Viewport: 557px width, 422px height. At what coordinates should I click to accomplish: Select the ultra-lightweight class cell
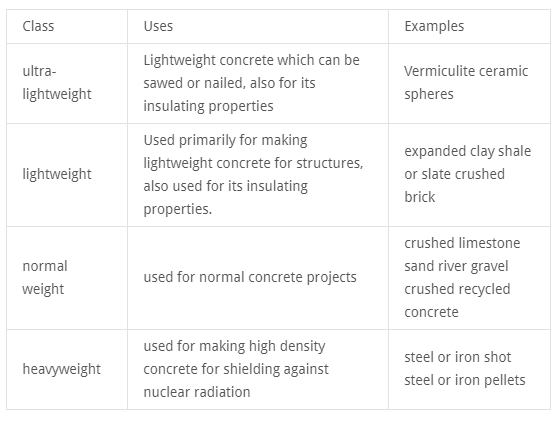(67, 83)
